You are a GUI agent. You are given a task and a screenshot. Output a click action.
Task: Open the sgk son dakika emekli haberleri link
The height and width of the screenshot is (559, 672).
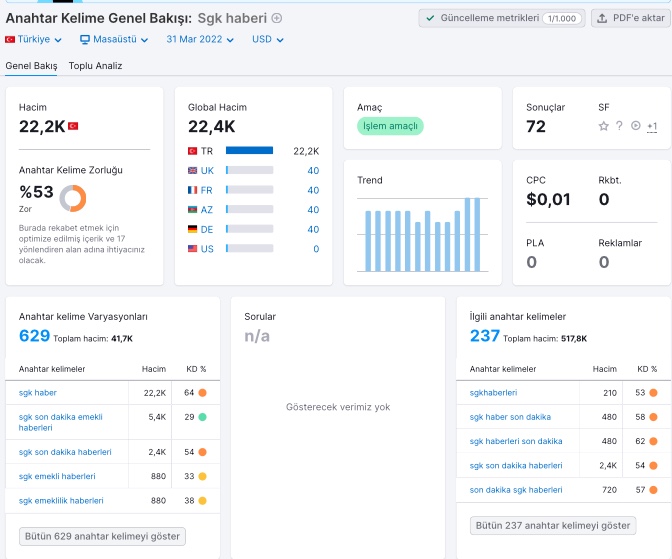tap(60, 422)
